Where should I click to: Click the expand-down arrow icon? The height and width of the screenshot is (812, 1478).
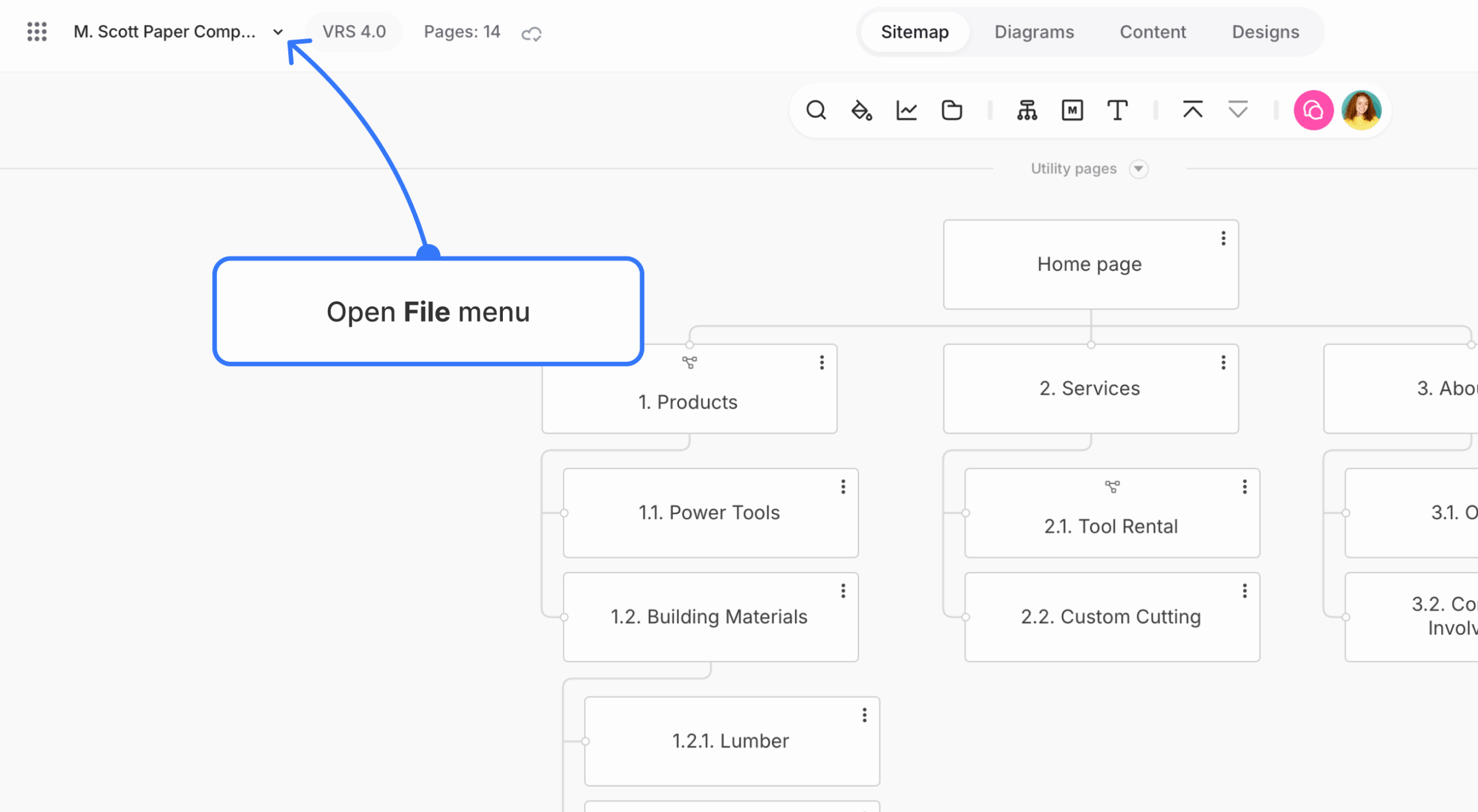(x=1238, y=109)
